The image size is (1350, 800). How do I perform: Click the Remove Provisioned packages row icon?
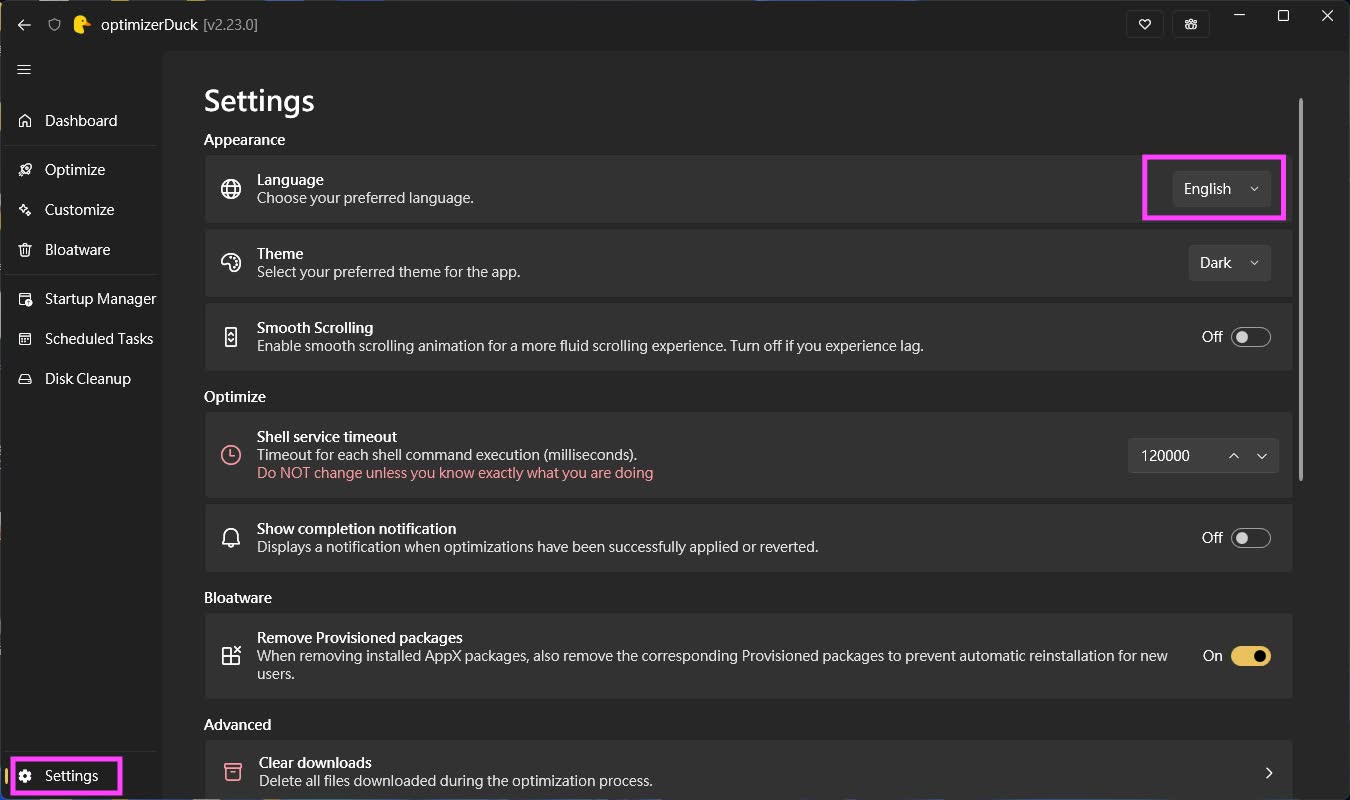[x=231, y=656]
